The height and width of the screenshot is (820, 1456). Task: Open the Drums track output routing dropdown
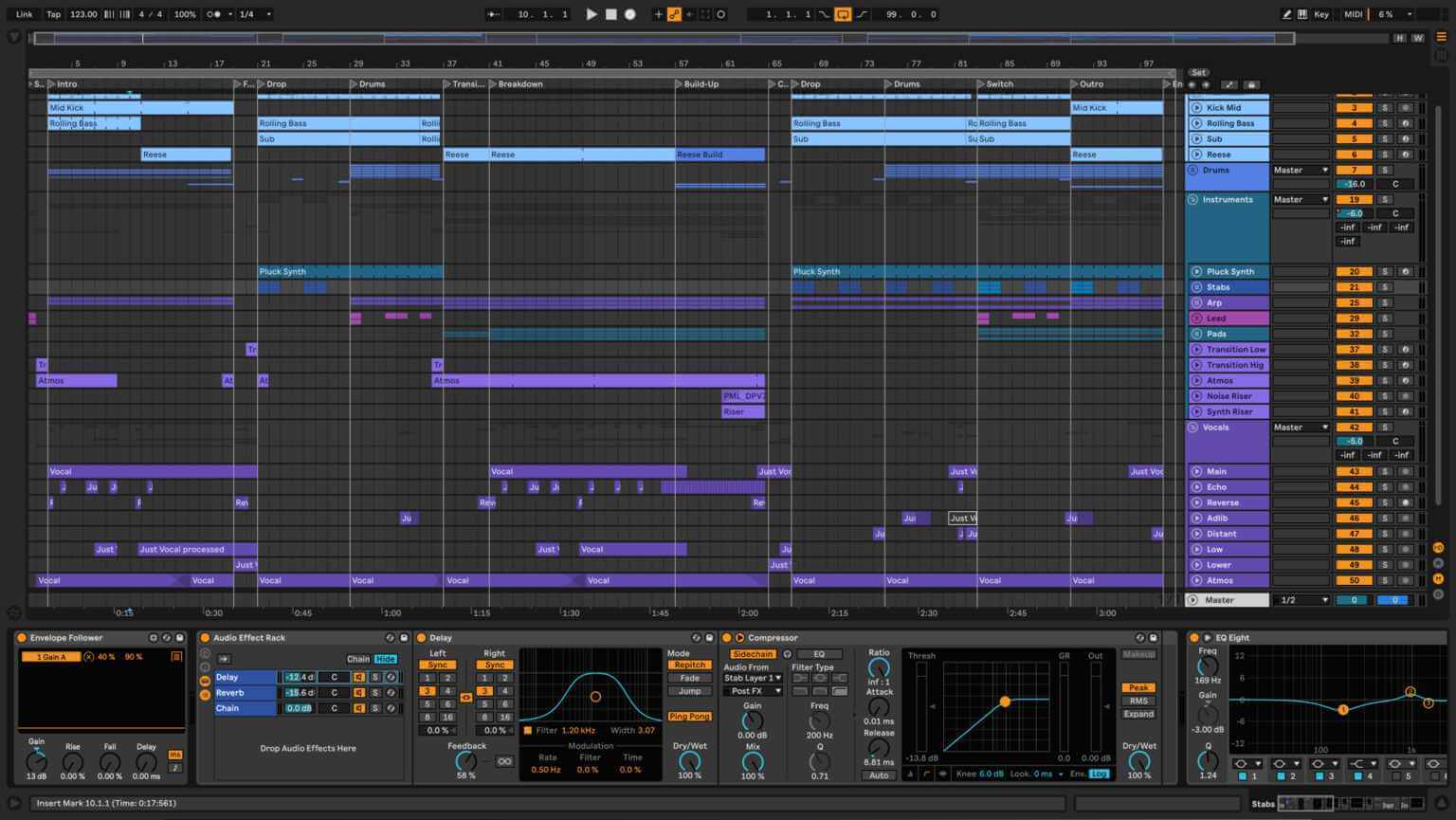[1301, 171]
